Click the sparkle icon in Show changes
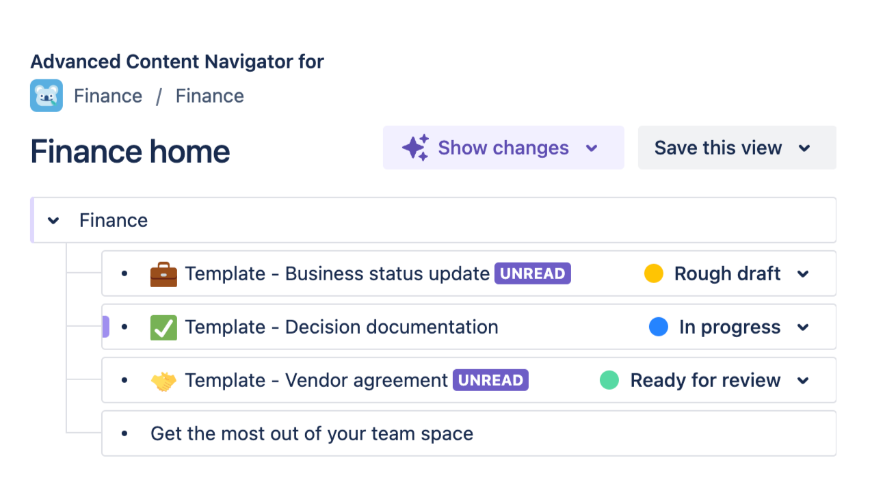870x495 pixels. point(415,148)
